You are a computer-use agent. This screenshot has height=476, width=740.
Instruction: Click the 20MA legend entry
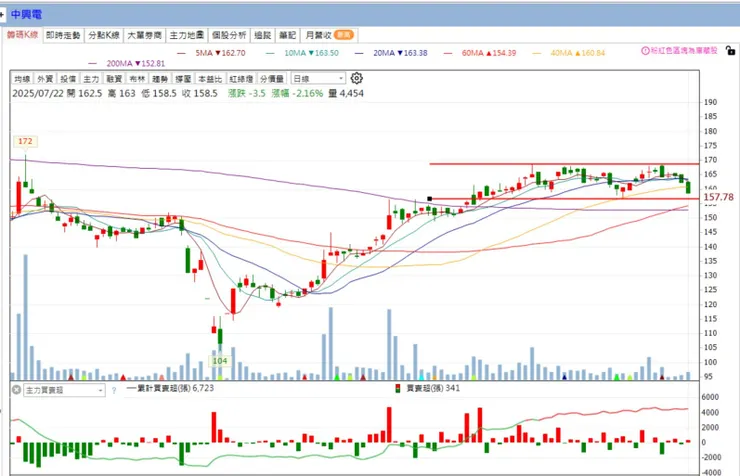(391, 53)
